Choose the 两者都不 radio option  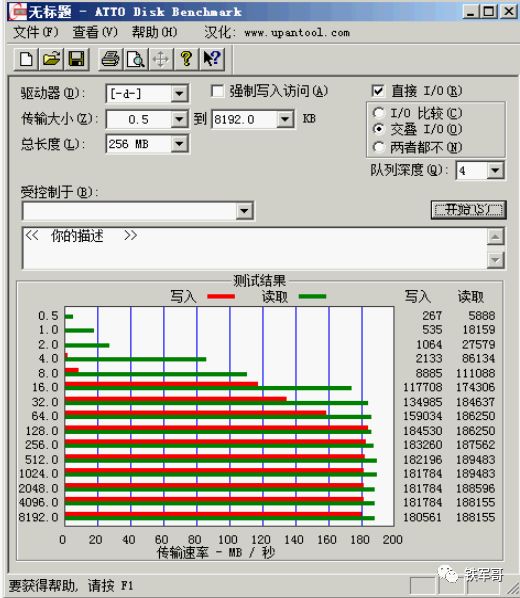click(x=378, y=147)
